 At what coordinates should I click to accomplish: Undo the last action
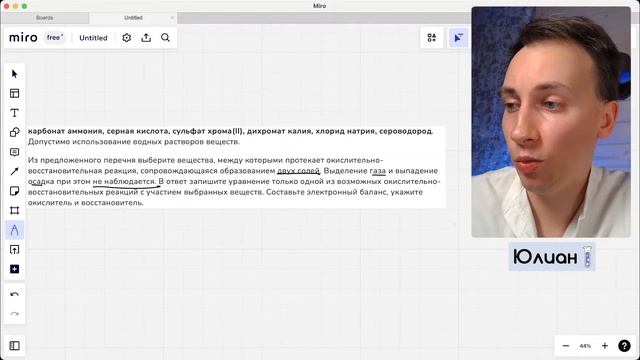(x=14, y=294)
